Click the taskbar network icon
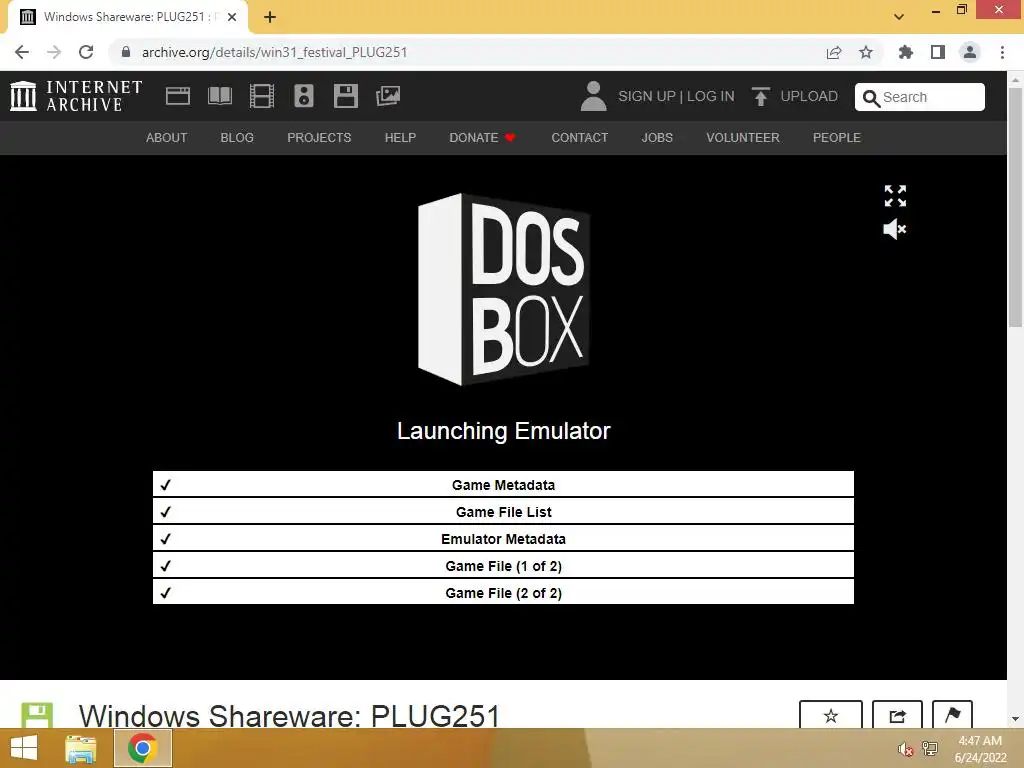The image size is (1024, 768). 929,749
